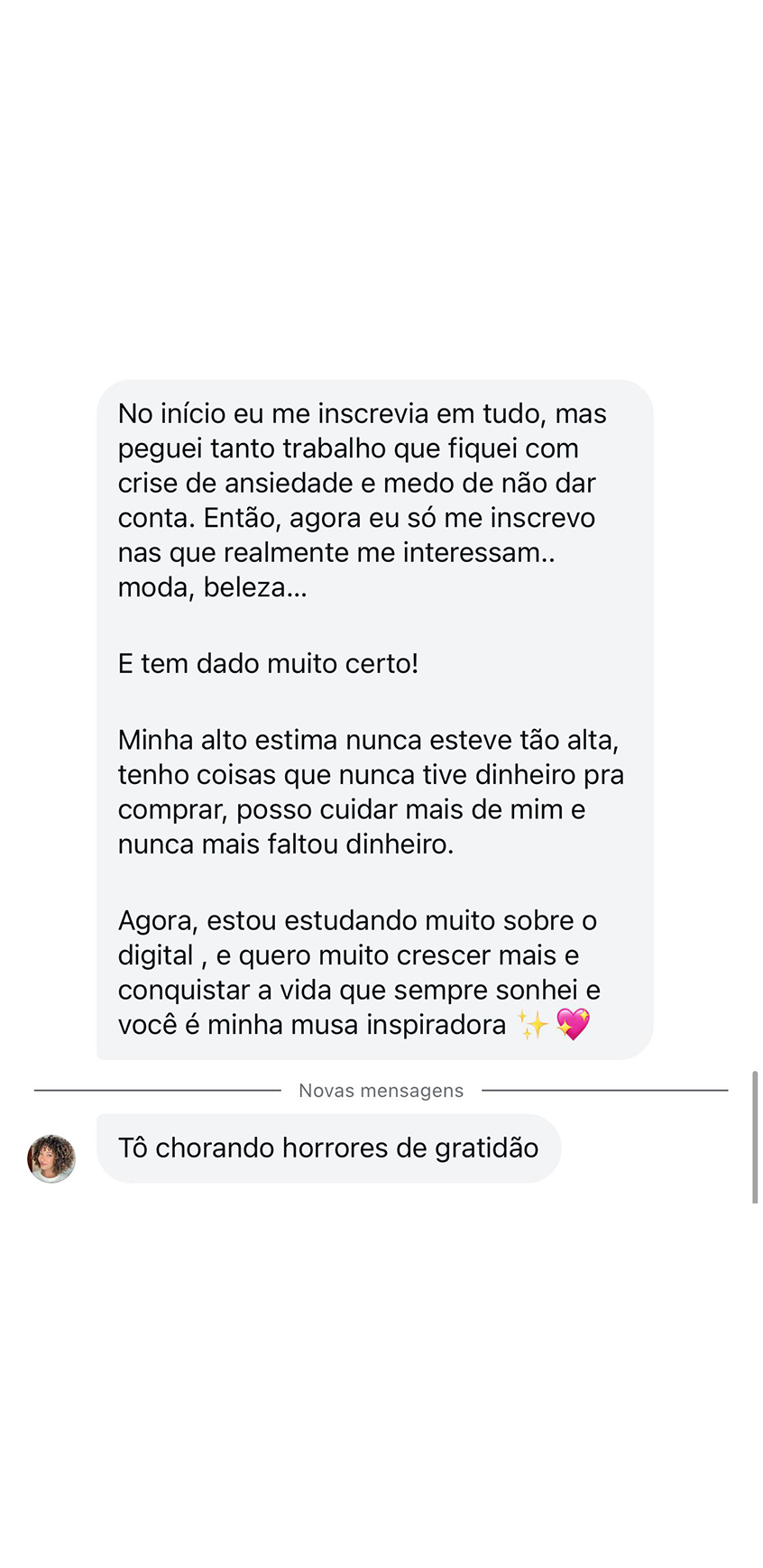The height and width of the screenshot is (1568, 763).
Task: Click the divider line right of "Novas mensagens"
Action: tap(604, 1091)
